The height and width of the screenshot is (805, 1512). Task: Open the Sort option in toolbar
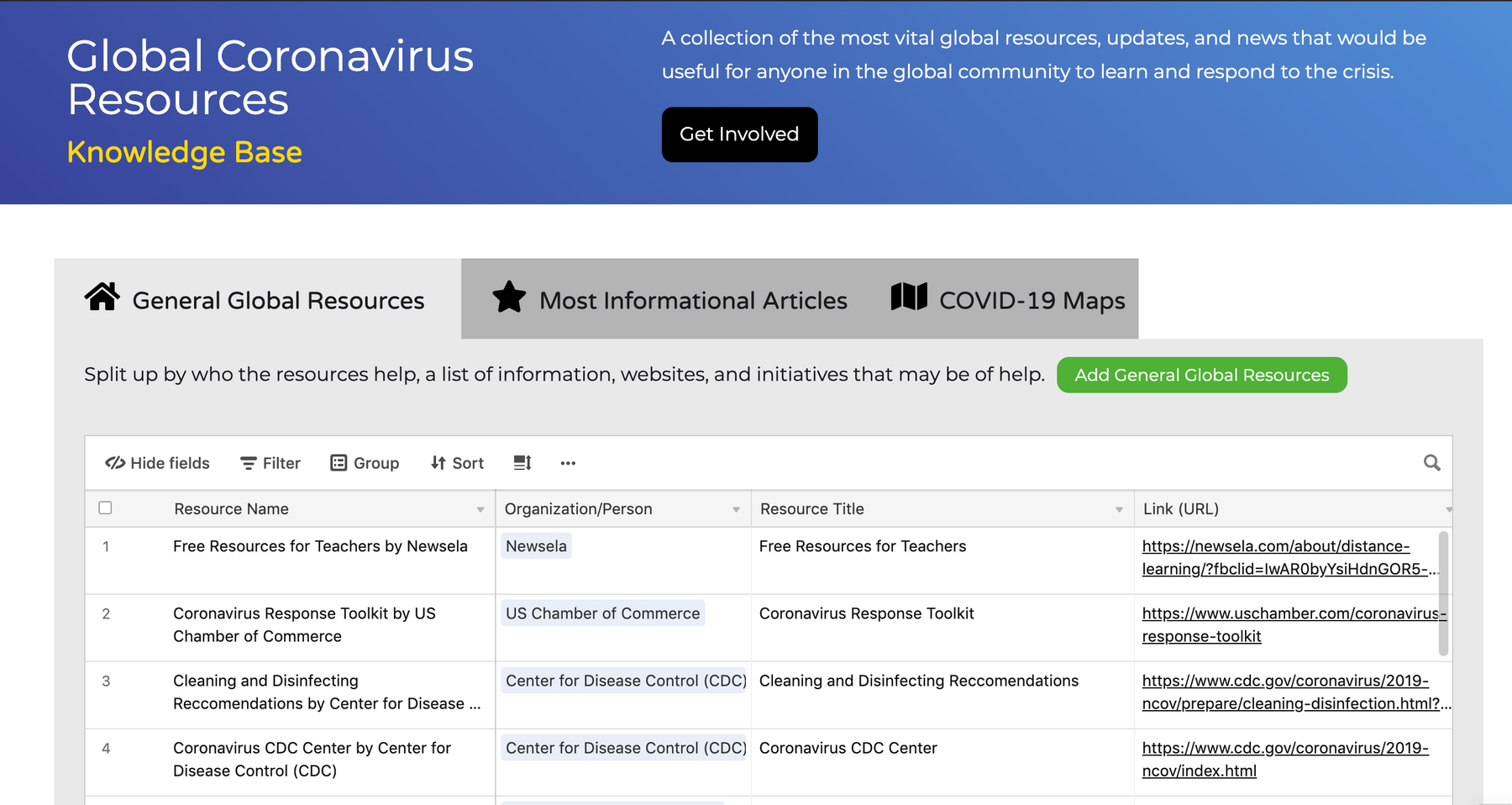click(457, 463)
